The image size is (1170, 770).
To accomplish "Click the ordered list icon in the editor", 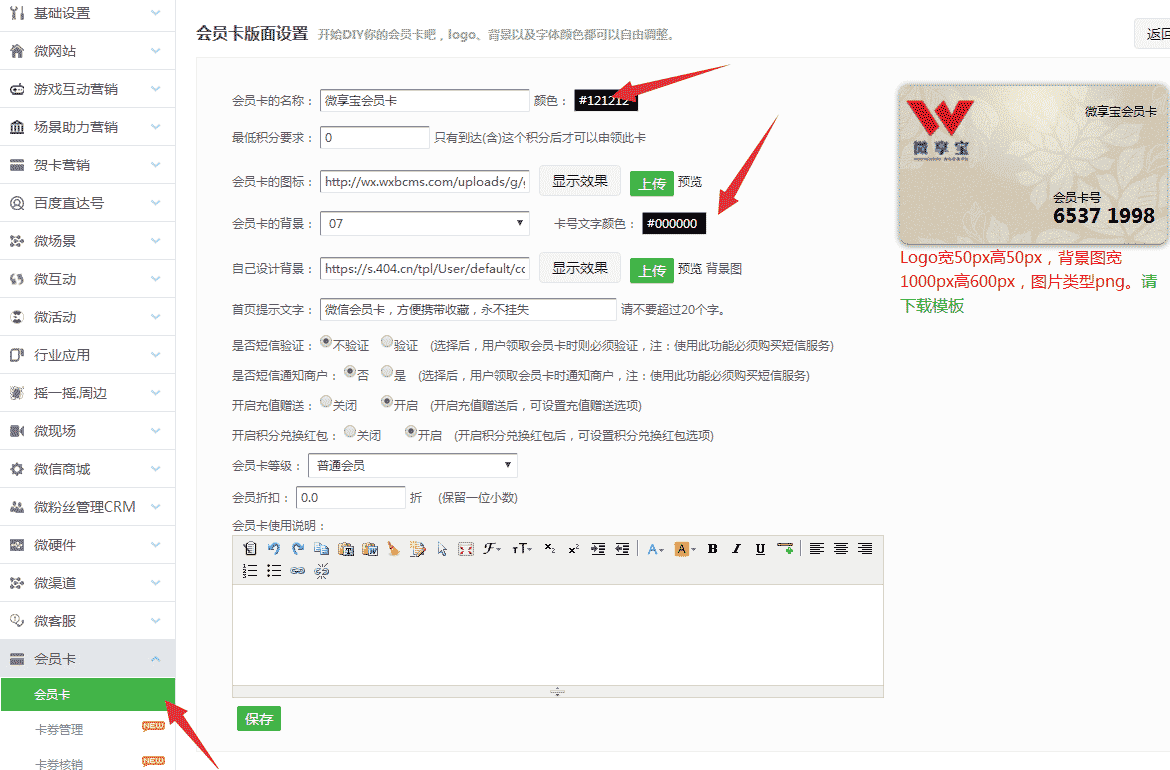I will (x=249, y=570).
